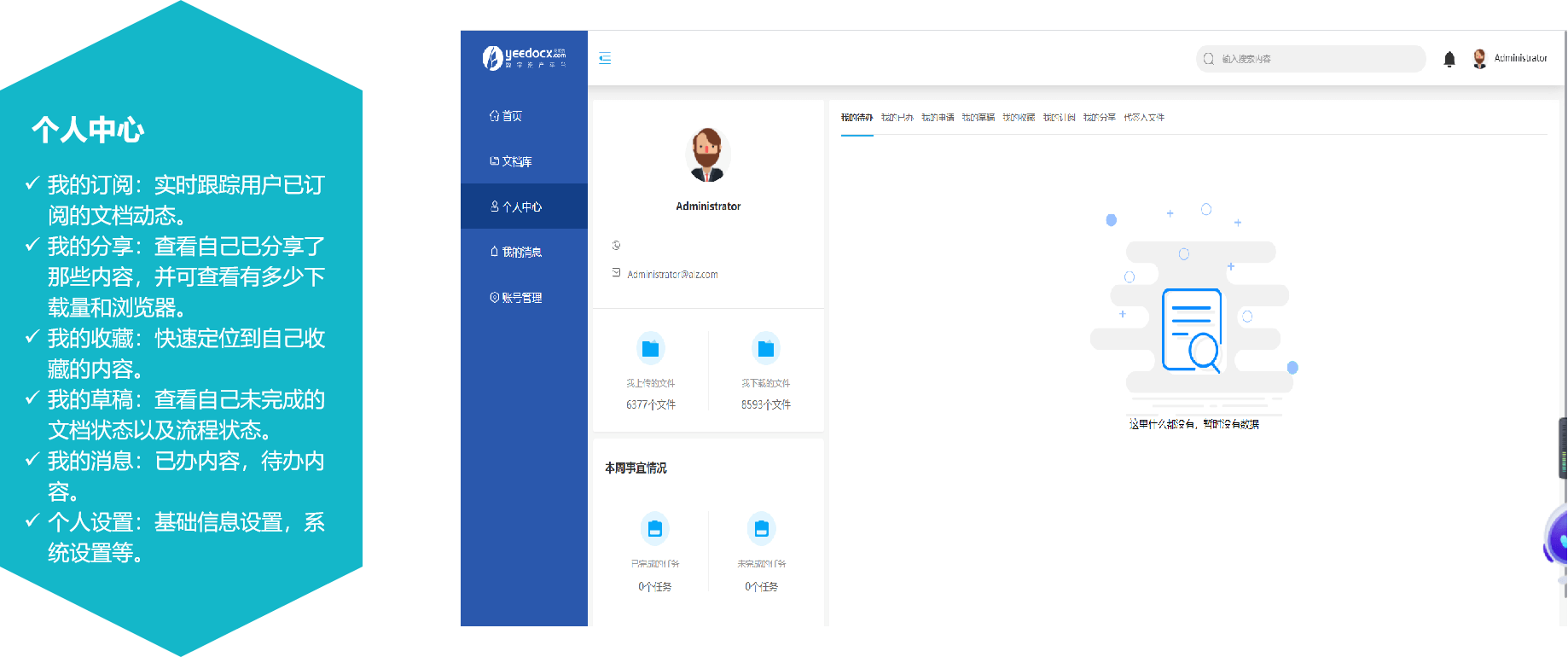Go to 首页 in the sidebar
Viewport: 1568px width, 657px height.
(506, 116)
